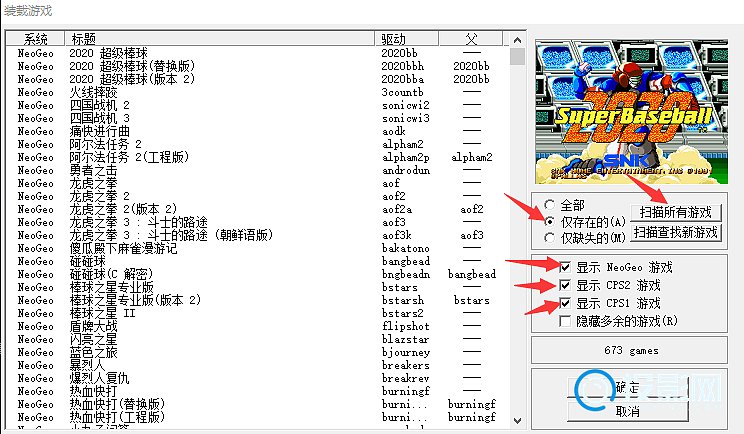Image resolution: width=744 pixels, height=434 pixels.
Task: Click the 673 games count label
Action: (631, 351)
